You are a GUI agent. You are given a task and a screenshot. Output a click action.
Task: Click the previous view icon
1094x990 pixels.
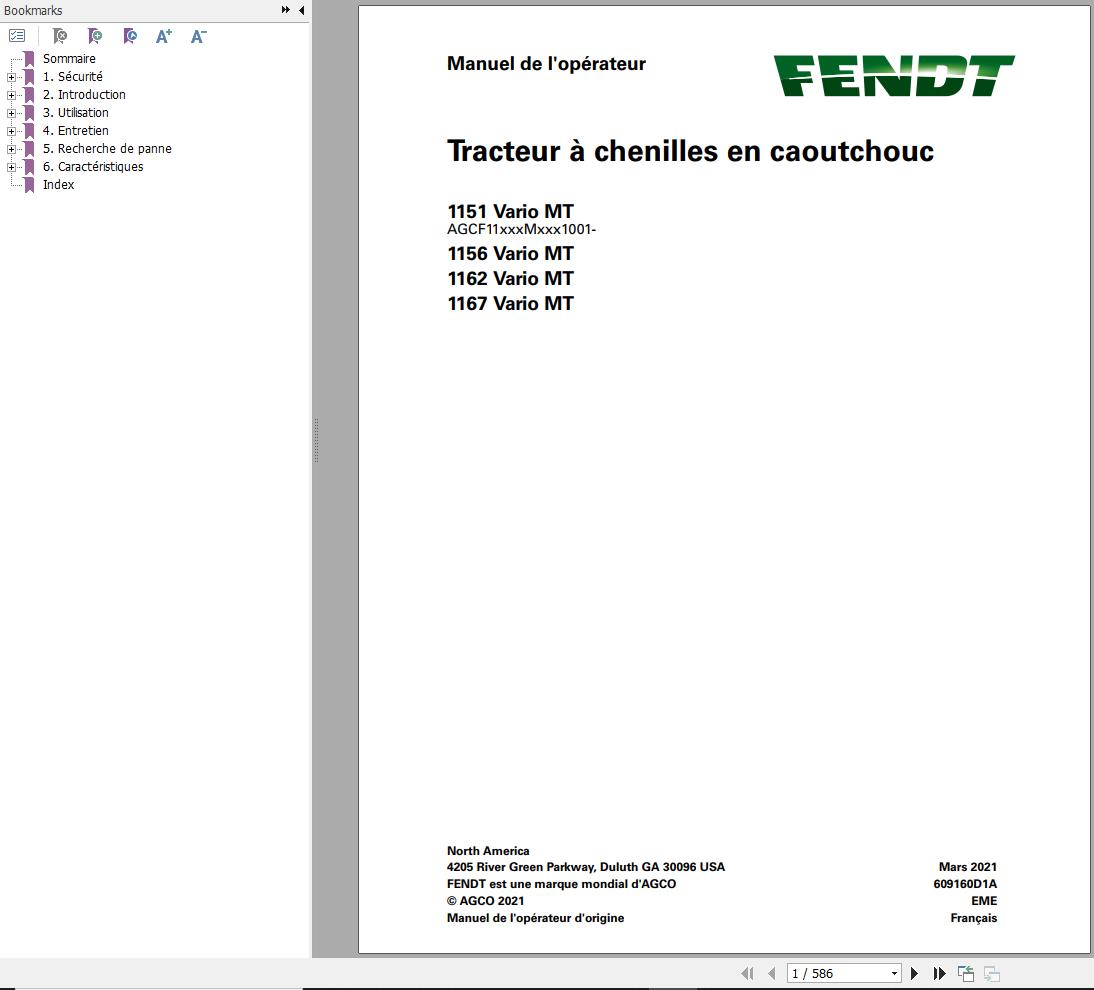point(966,973)
